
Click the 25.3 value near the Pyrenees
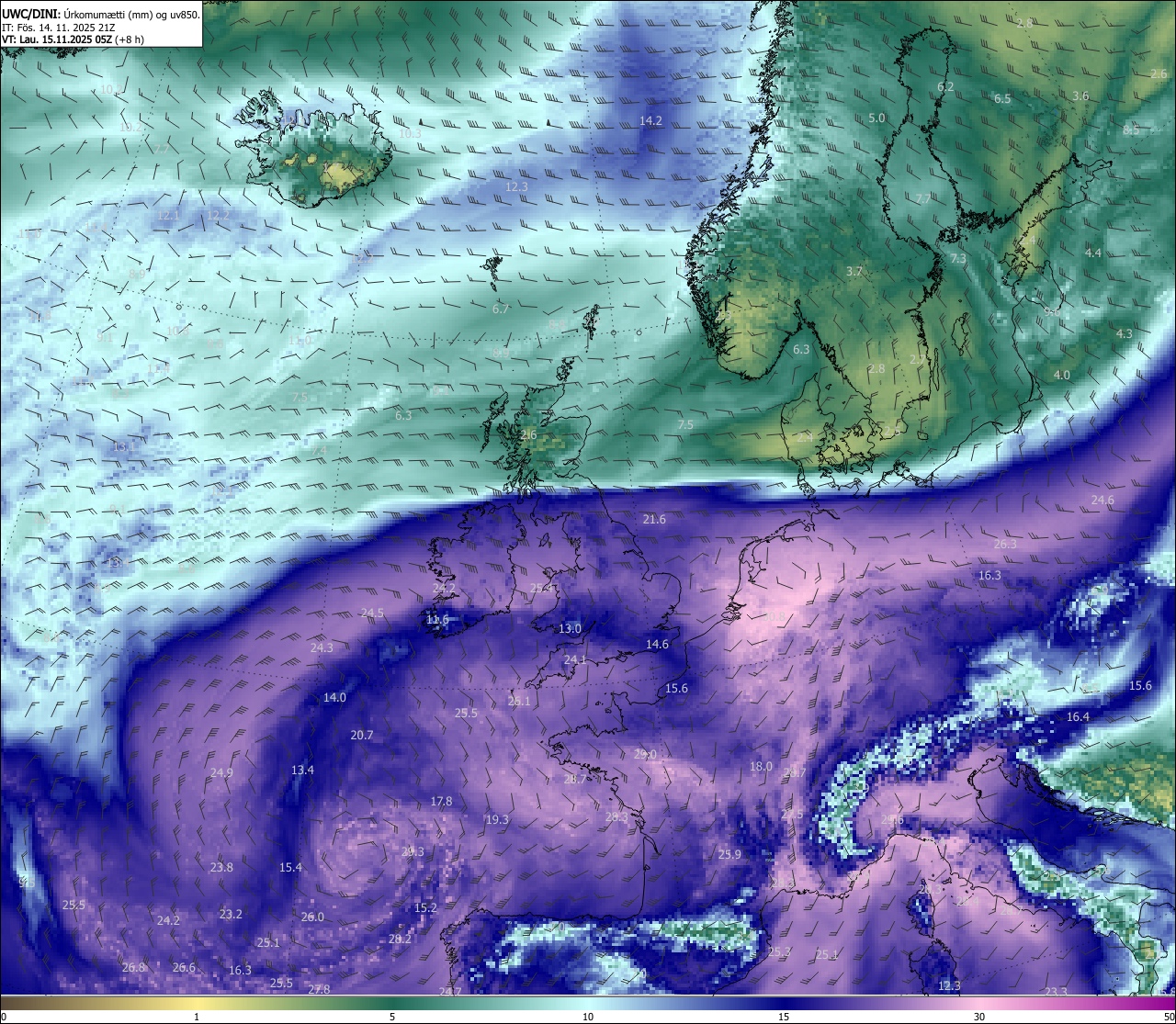779,951
